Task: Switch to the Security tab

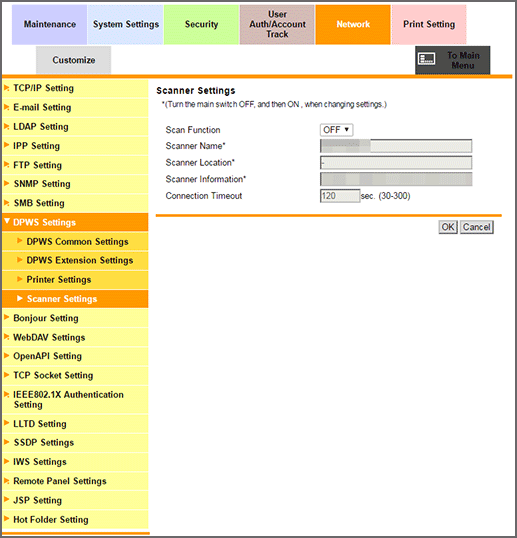Action: [x=201, y=24]
